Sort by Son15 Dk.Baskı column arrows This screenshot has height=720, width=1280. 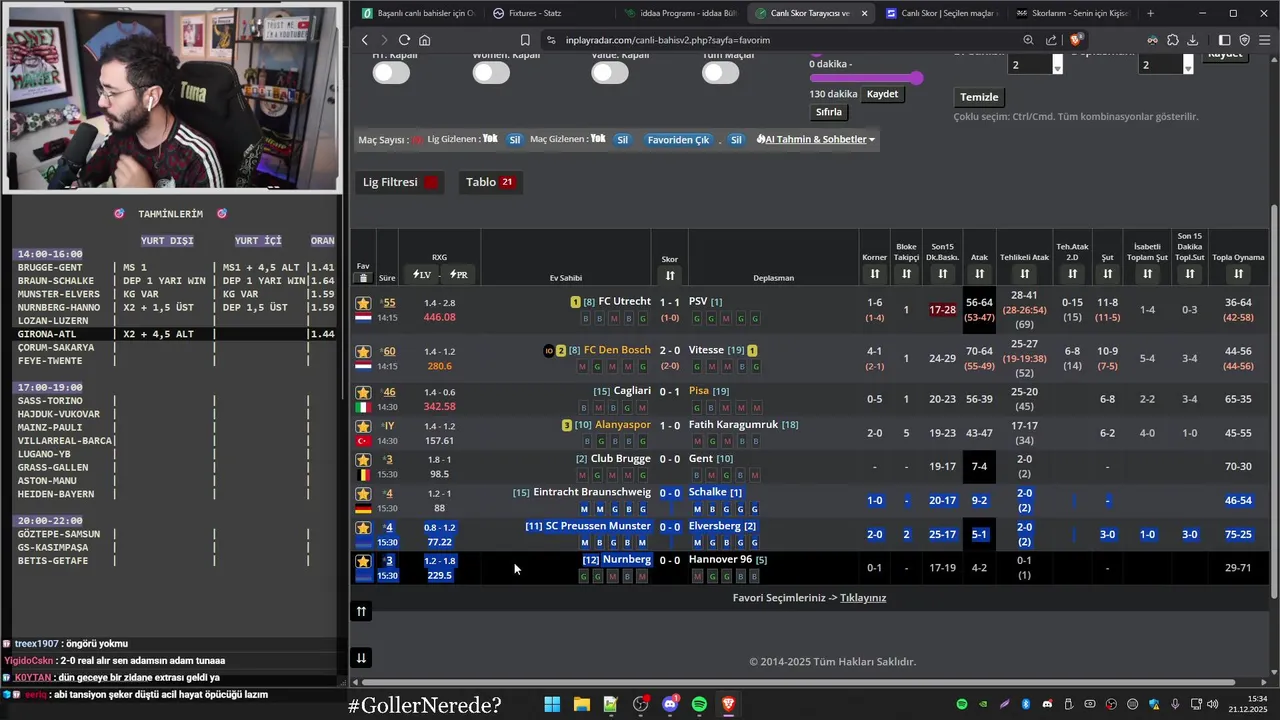coord(942,274)
